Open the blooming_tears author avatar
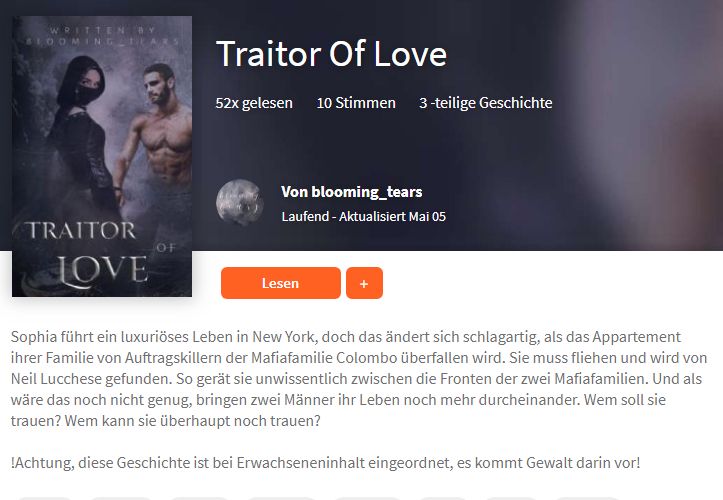 click(240, 202)
